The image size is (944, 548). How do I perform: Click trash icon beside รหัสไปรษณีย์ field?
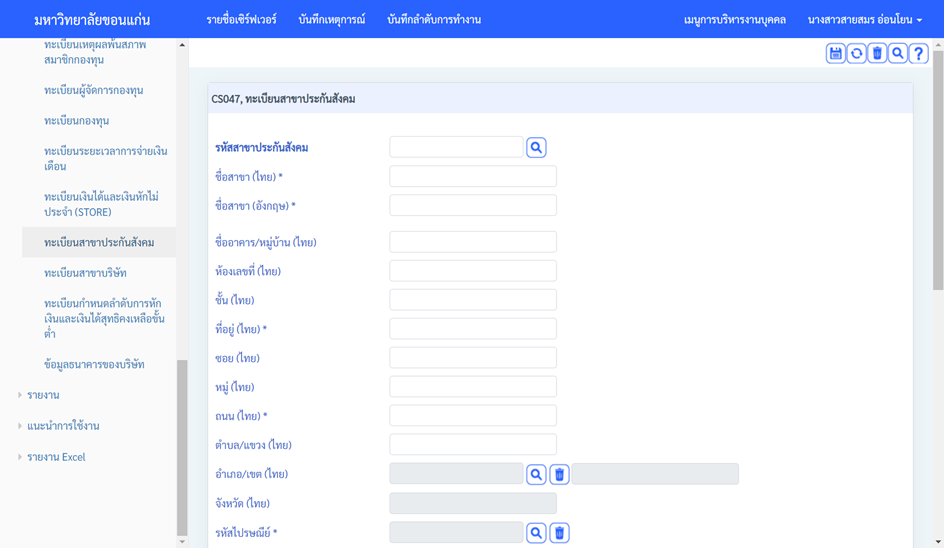[559, 533]
